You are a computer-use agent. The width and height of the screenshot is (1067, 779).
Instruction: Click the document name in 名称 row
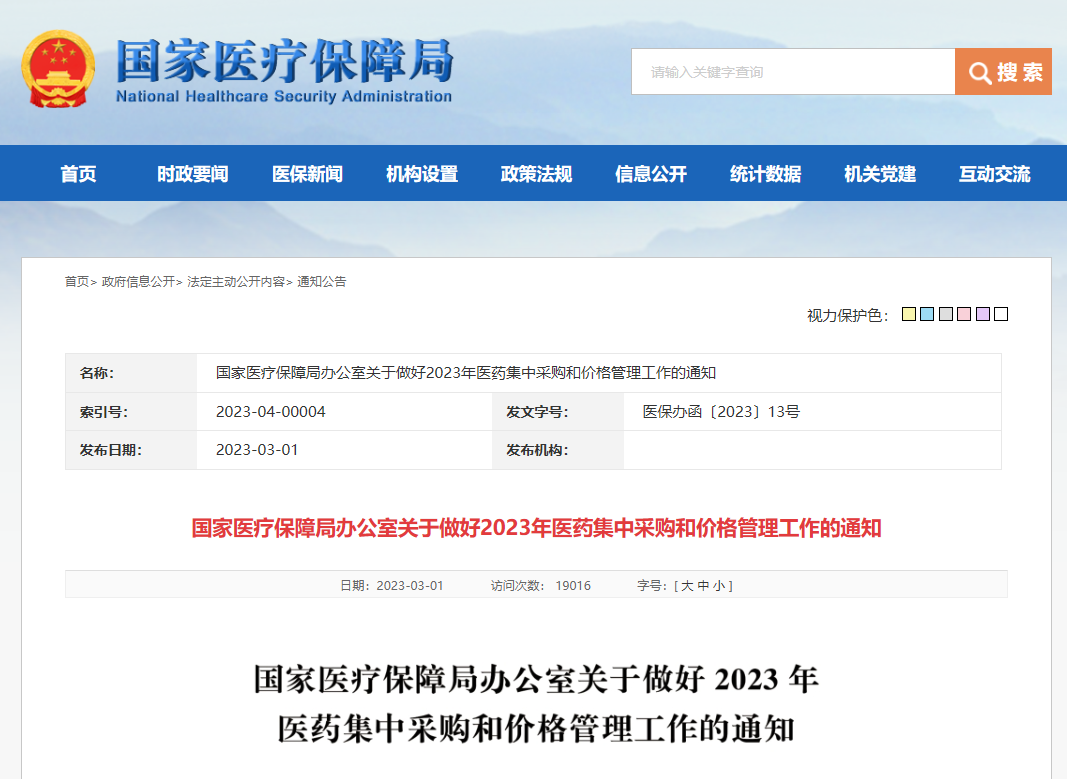pos(466,373)
